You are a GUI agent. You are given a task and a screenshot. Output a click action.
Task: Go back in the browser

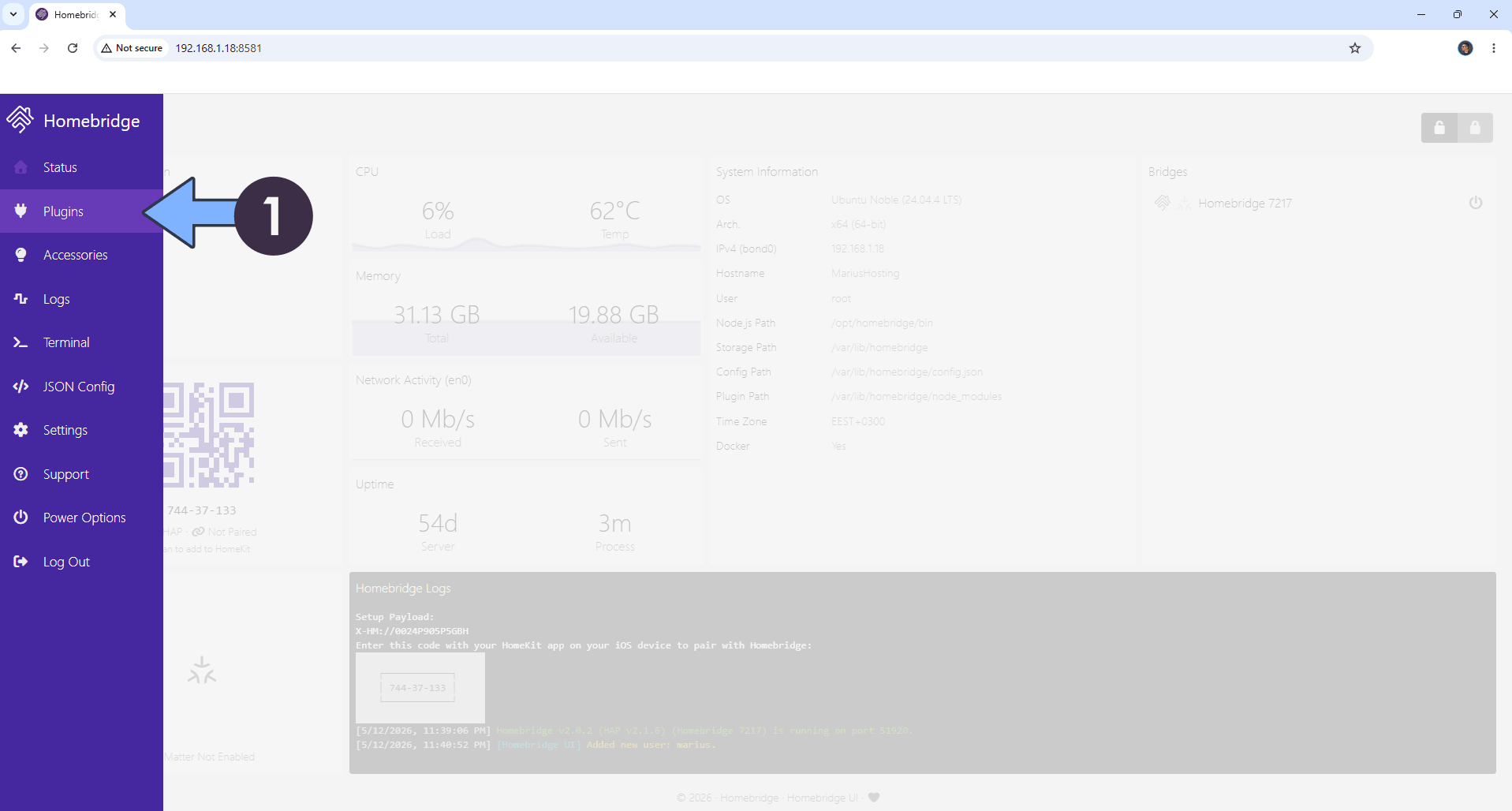pyautogui.click(x=16, y=48)
